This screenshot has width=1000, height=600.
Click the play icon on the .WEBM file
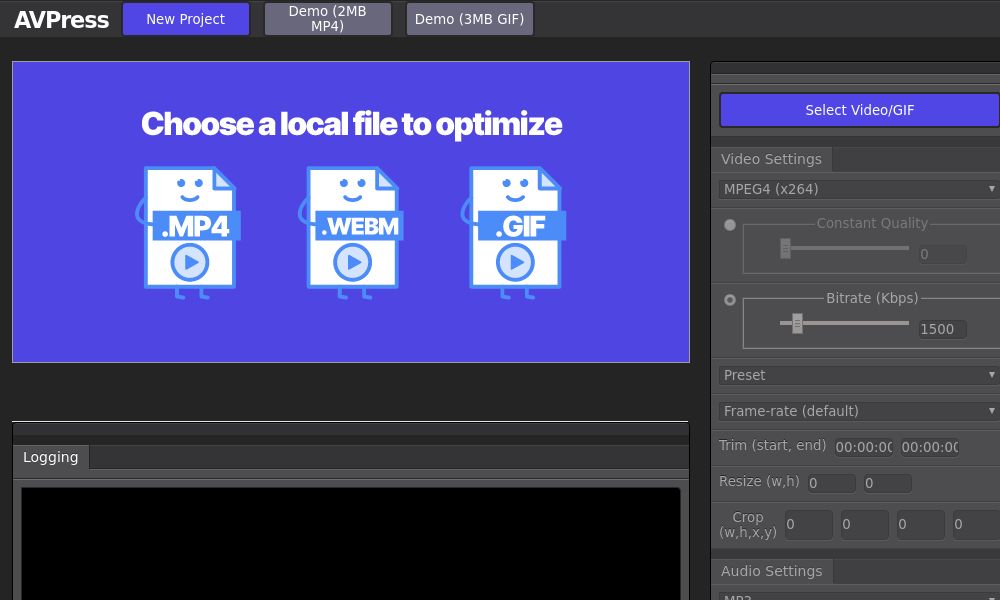tap(352, 263)
